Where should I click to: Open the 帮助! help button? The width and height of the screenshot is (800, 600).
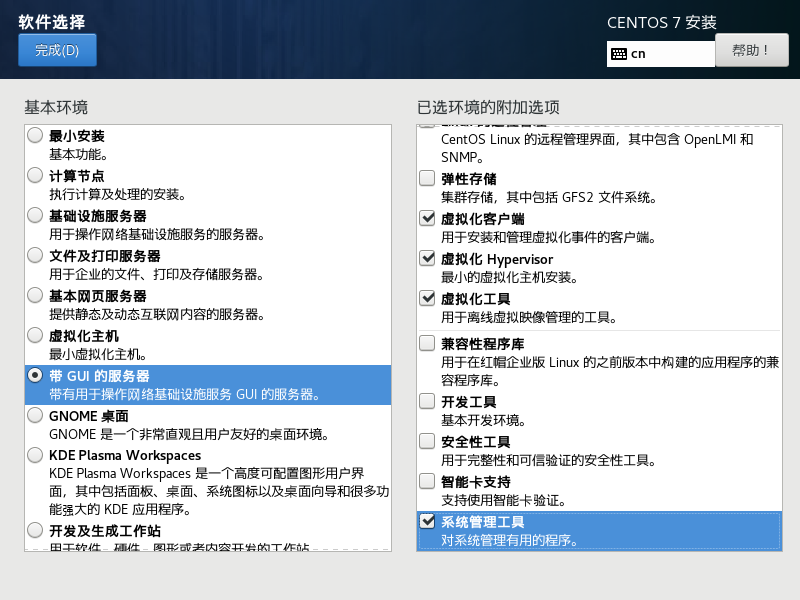752,50
